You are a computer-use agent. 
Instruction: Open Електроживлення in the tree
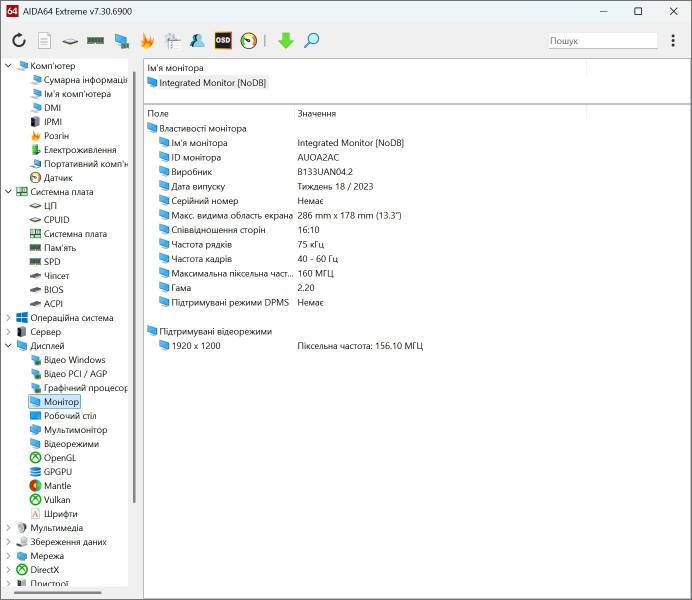click(74, 150)
